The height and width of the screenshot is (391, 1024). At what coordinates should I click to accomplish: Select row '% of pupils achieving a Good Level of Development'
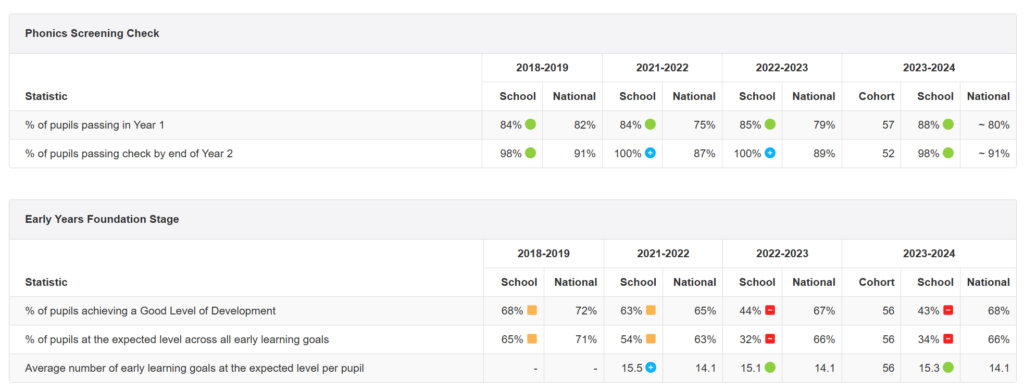pos(512,311)
